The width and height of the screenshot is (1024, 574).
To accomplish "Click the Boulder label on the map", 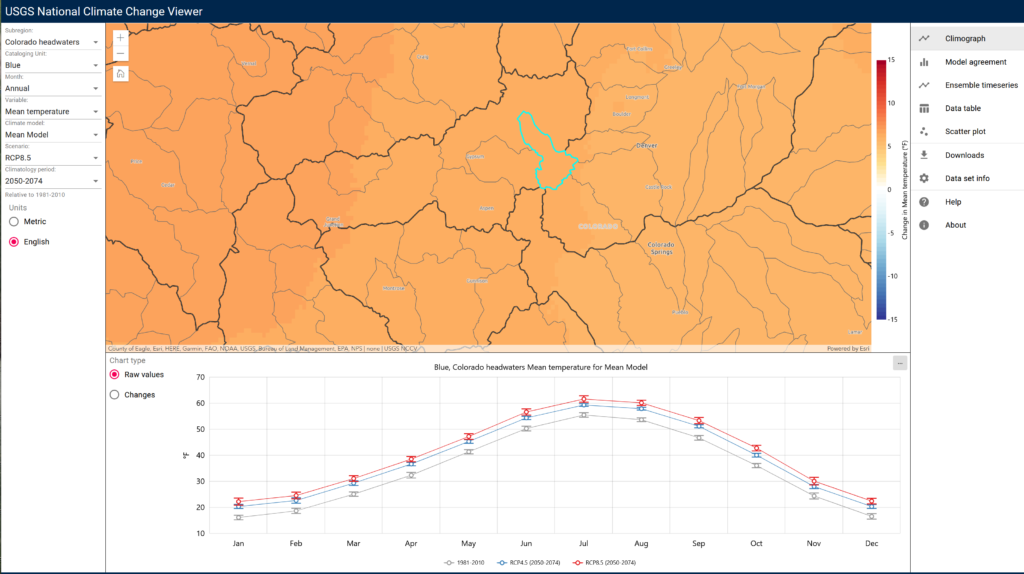I will 621,114.
